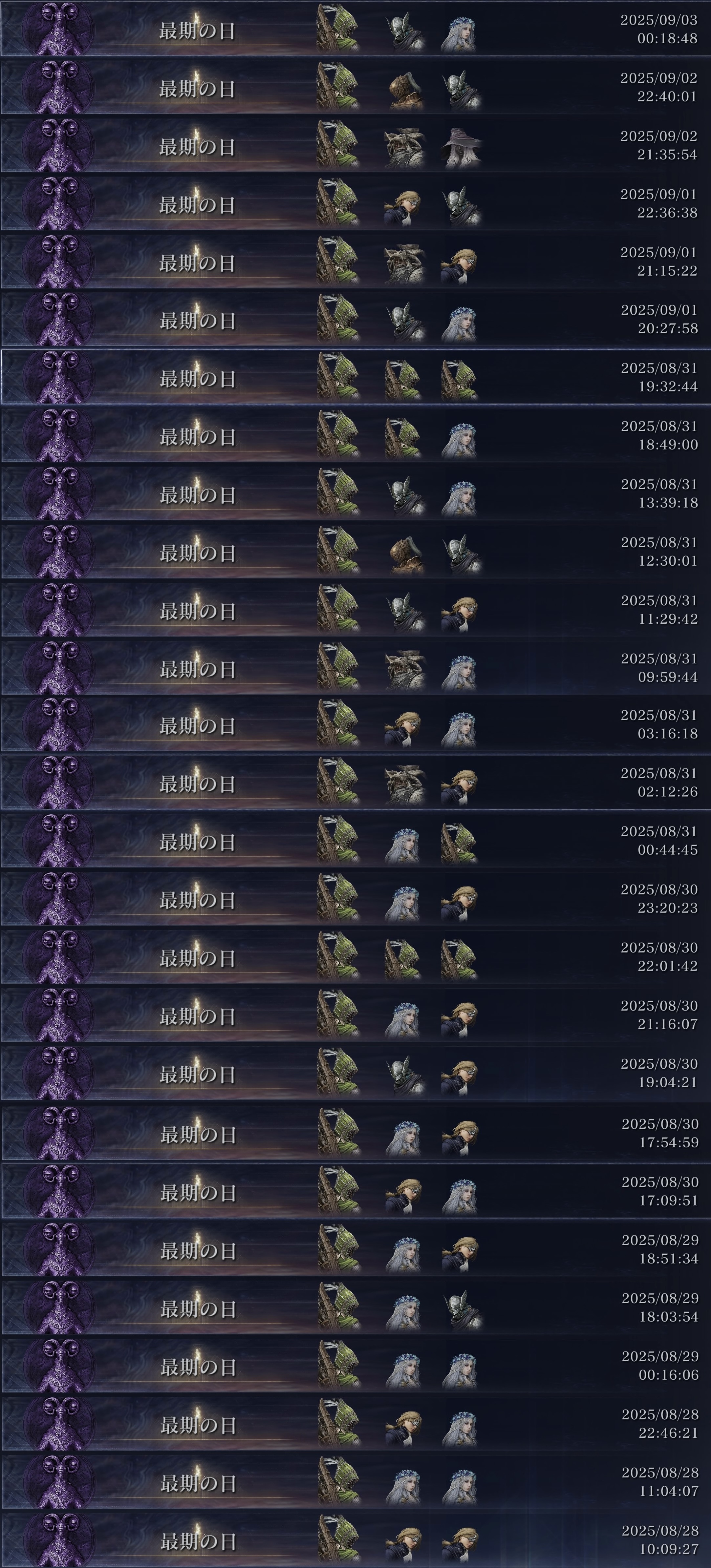Select the 最期の日 title in 2025/09/01 21:15:22 row
Viewport: 711px width, 1568px height.
197,263
